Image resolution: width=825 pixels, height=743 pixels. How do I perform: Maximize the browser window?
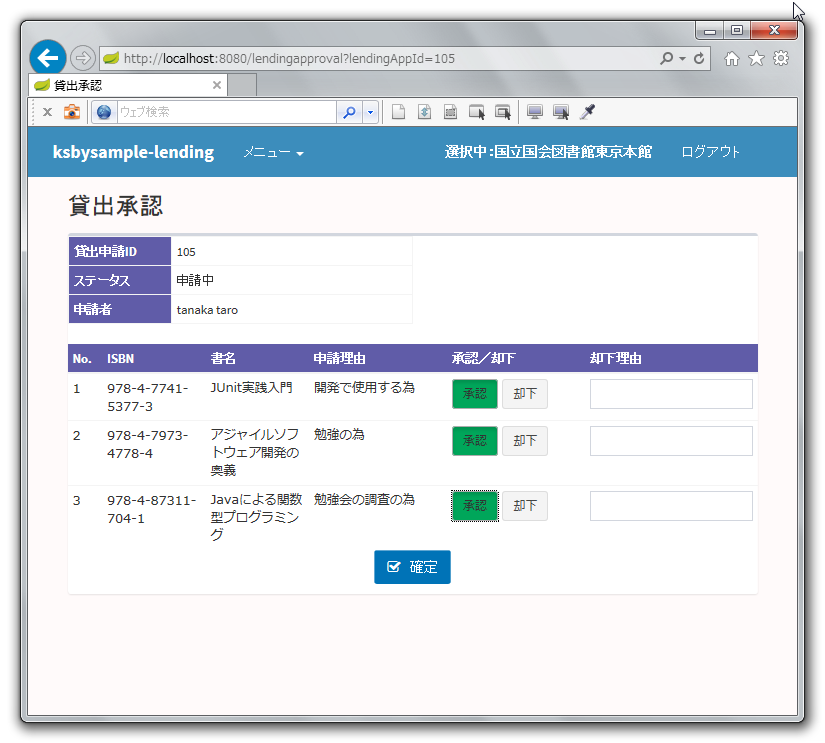click(737, 31)
